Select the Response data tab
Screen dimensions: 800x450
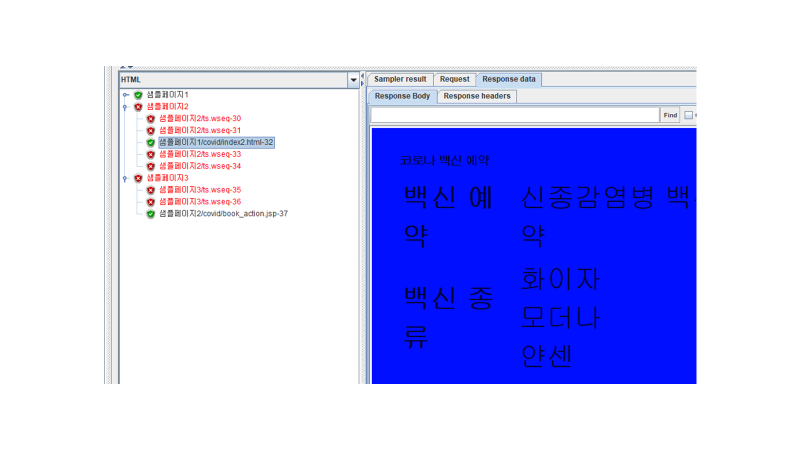click(509, 80)
